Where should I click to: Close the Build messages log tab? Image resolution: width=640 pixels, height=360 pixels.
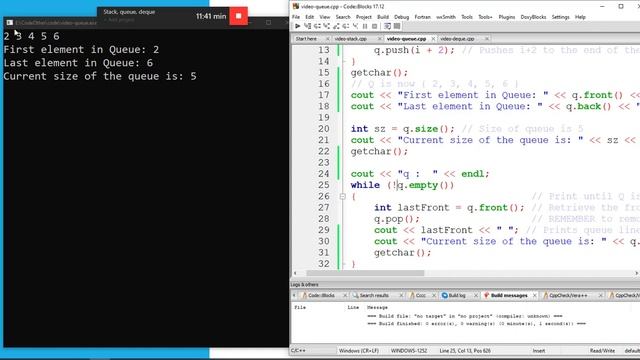coord(535,295)
